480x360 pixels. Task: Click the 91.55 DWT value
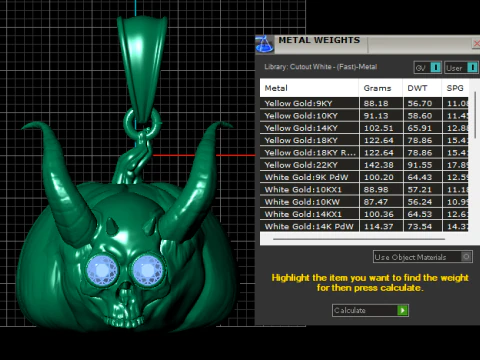[x=420, y=165]
